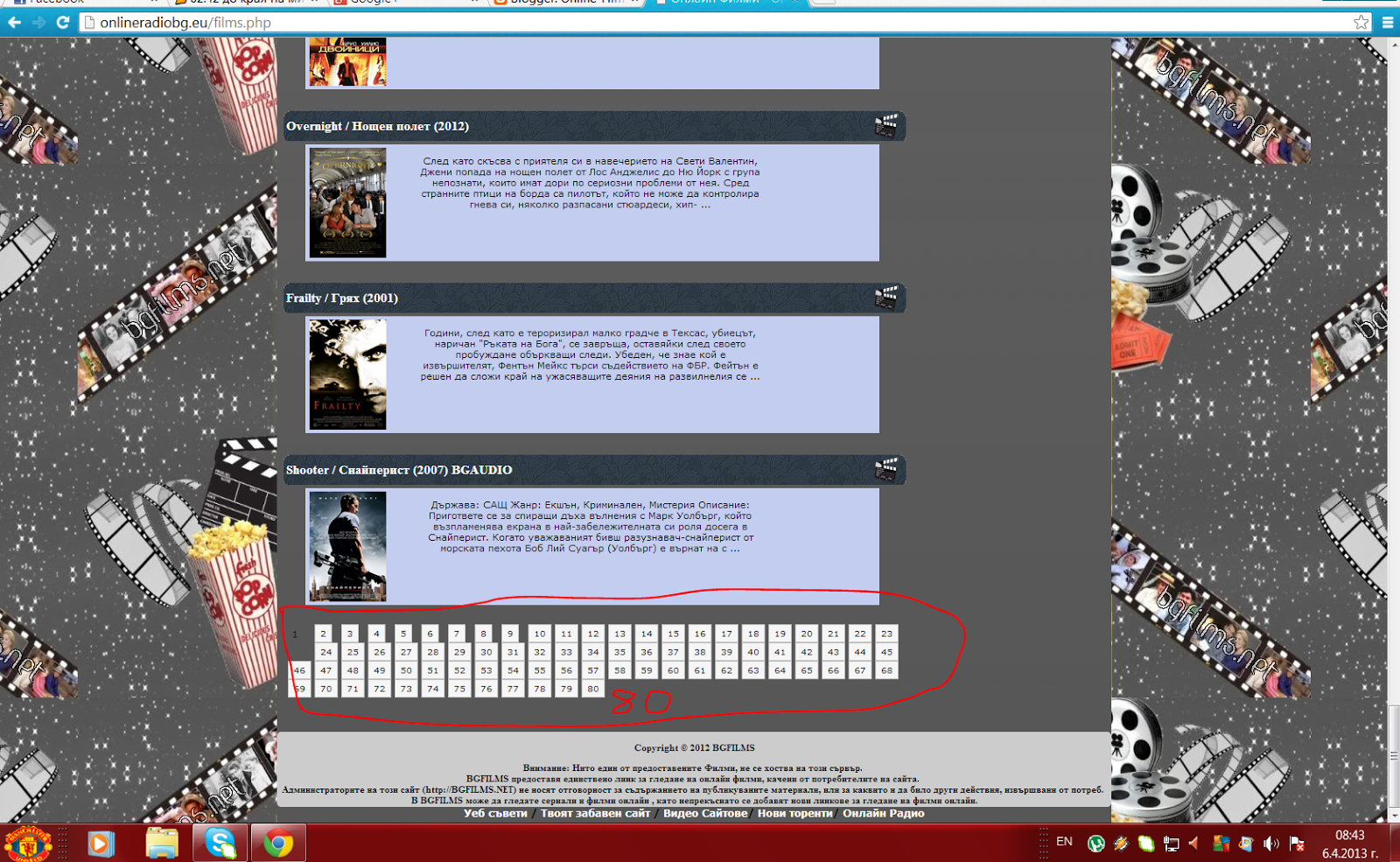This screenshot has width=1400, height=862.
Task: Open Skype from the taskbar
Action: [220, 844]
